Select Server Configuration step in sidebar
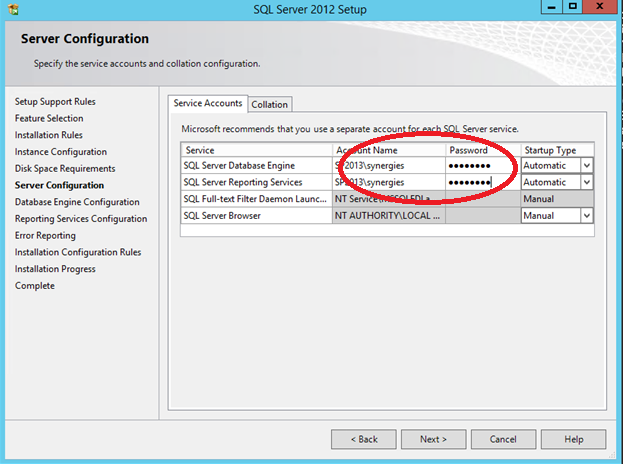The width and height of the screenshot is (624, 464). tap(59, 185)
